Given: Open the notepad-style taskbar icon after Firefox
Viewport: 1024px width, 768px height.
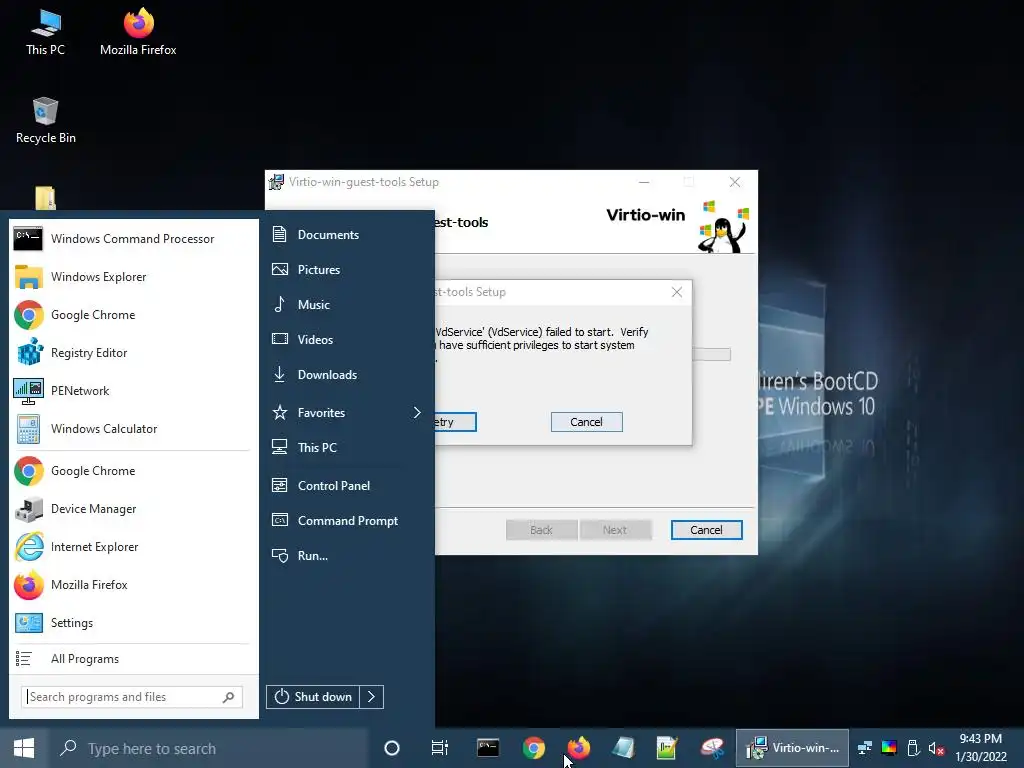Looking at the screenshot, I should tap(624, 748).
